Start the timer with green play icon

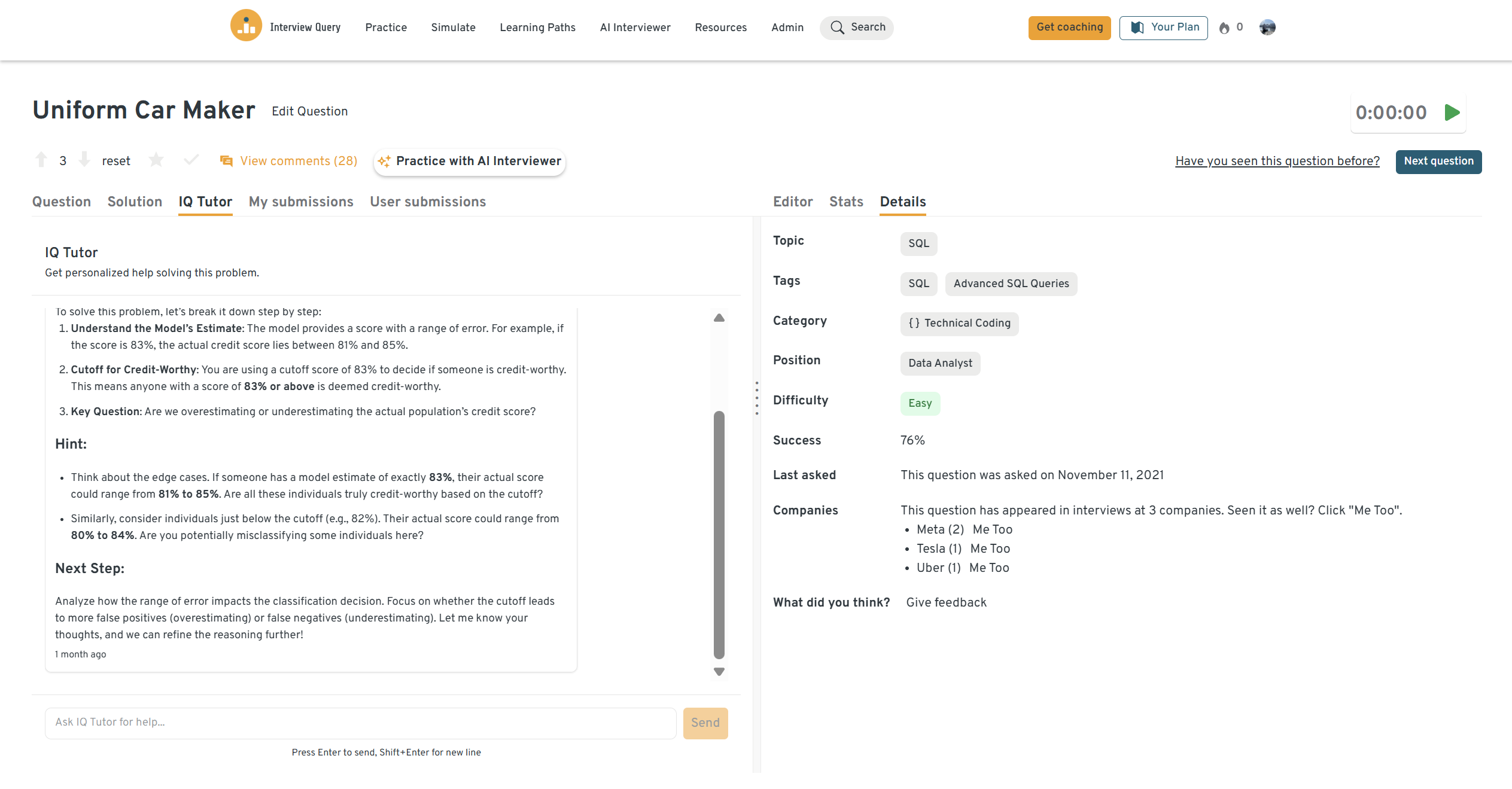[1452, 112]
